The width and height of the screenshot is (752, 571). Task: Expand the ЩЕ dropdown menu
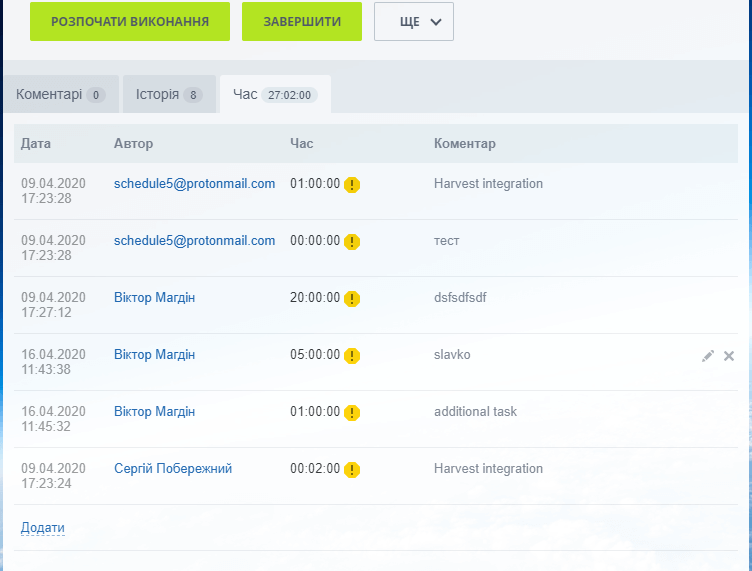click(414, 22)
